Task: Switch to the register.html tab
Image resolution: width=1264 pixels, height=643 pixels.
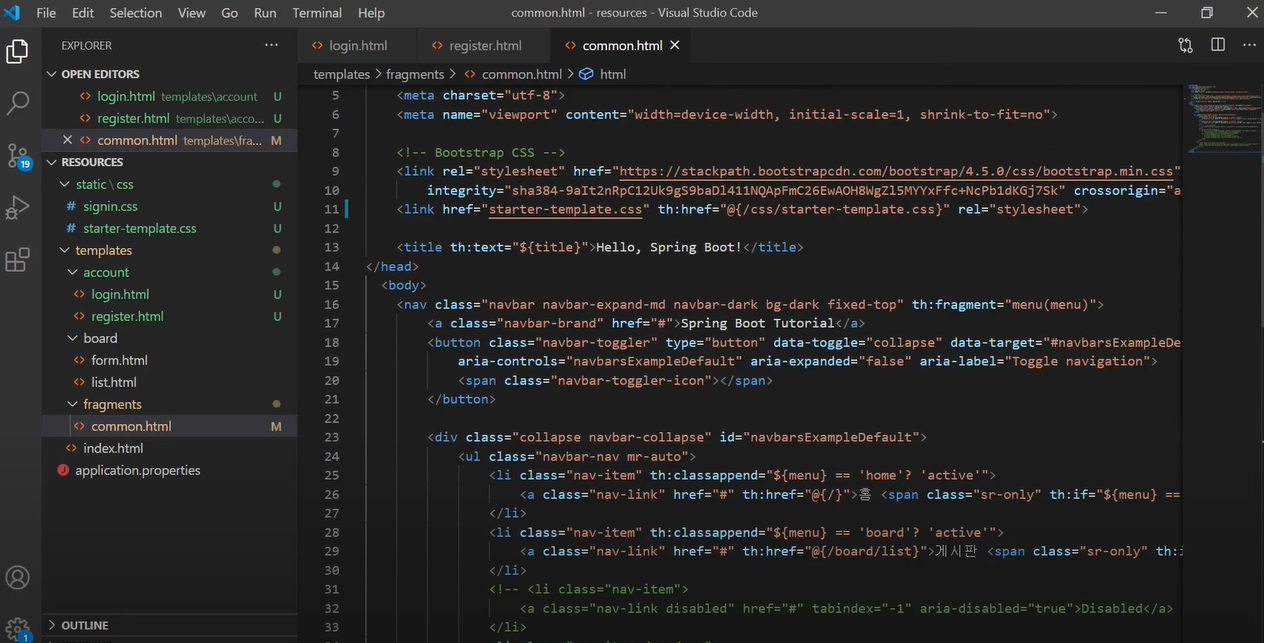Action: tap(485, 45)
